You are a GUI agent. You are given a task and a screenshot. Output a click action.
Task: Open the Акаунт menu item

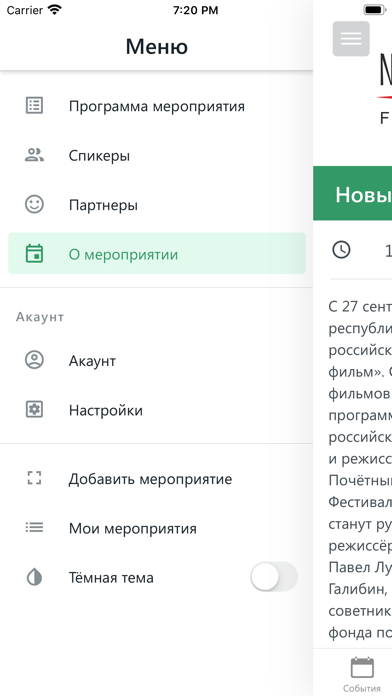pos(157,360)
